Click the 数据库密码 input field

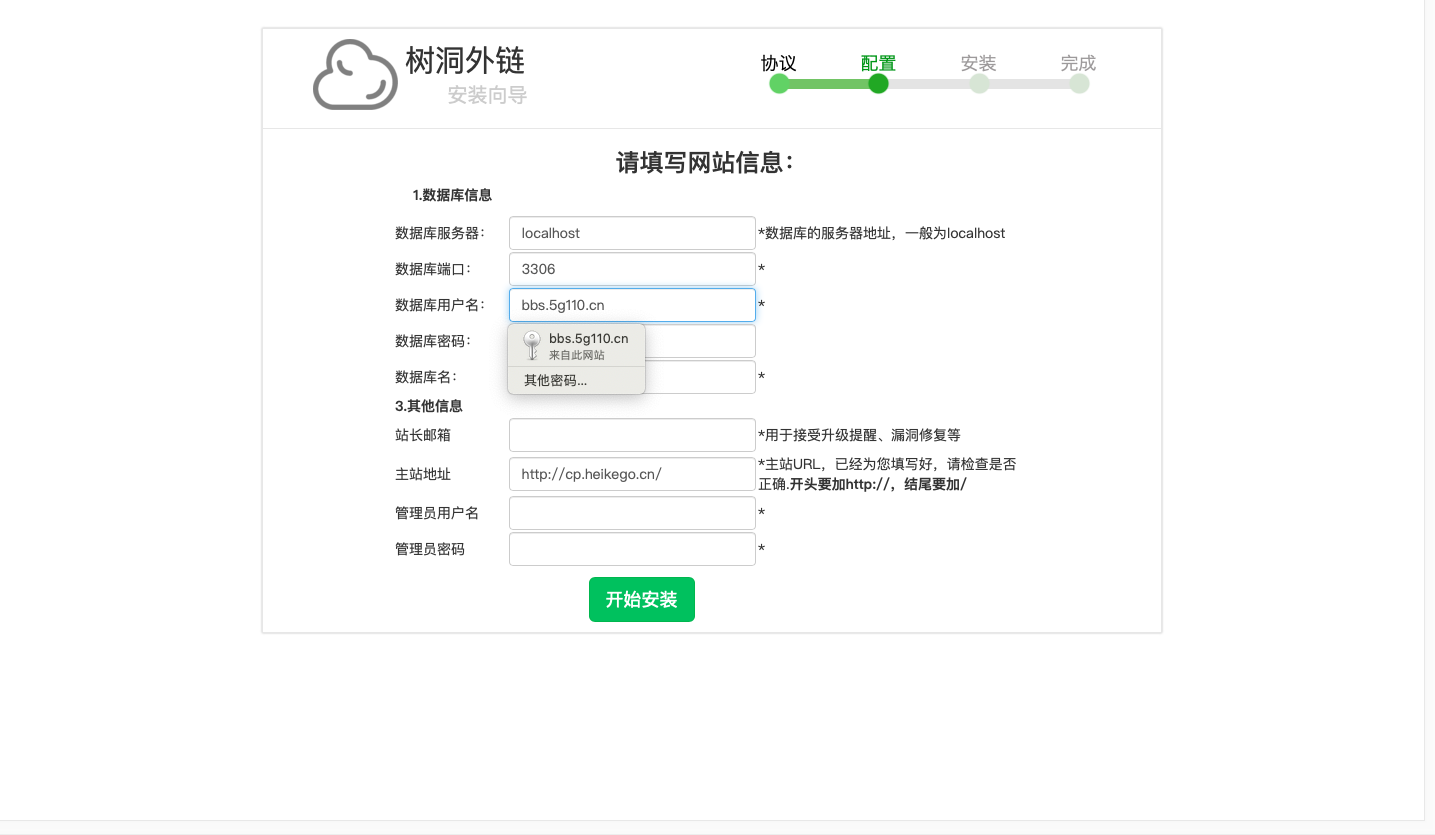pyautogui.click(x=700, y=341)
